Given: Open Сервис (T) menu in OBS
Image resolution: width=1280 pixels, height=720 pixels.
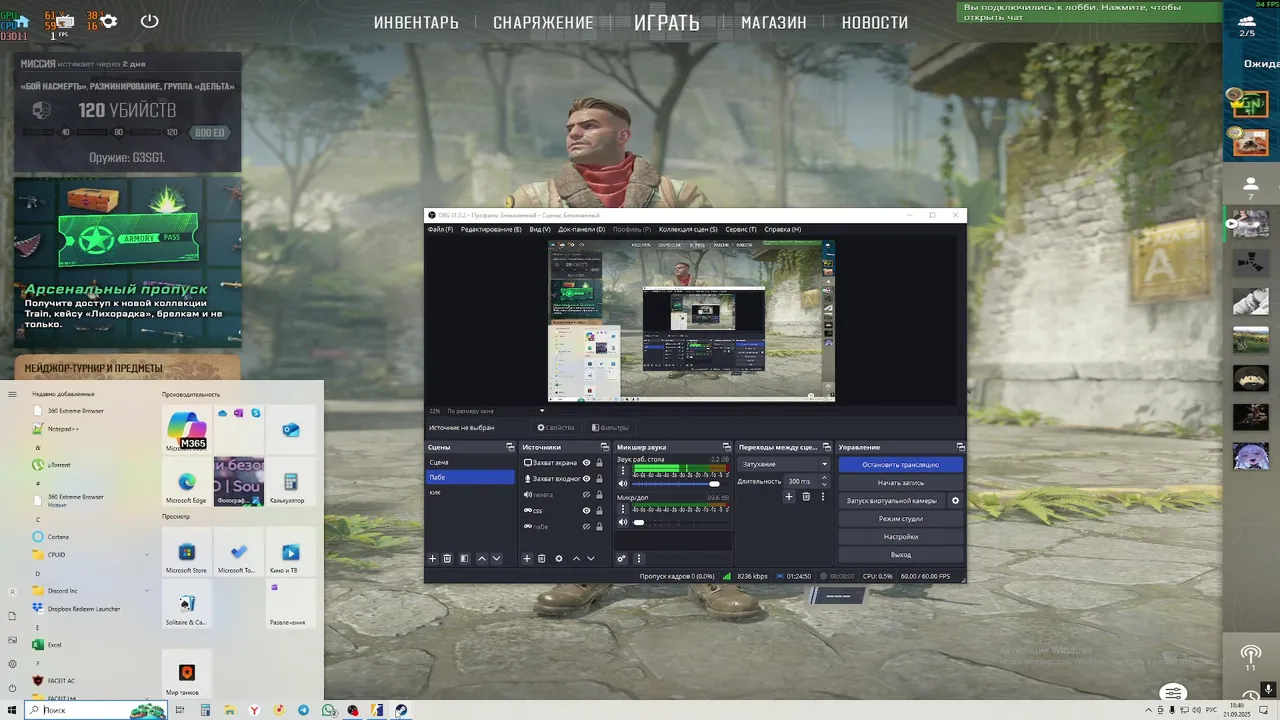Looking at the screenshot, I should point(741,229).
